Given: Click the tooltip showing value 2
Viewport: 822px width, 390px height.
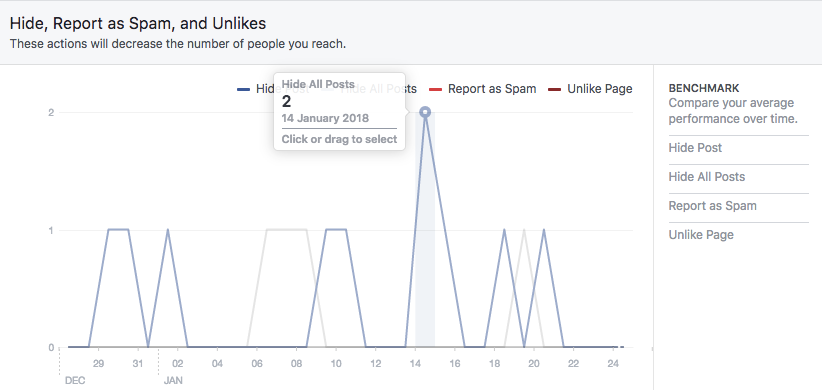Looking at the screenshot, I should tap(339, 111).
